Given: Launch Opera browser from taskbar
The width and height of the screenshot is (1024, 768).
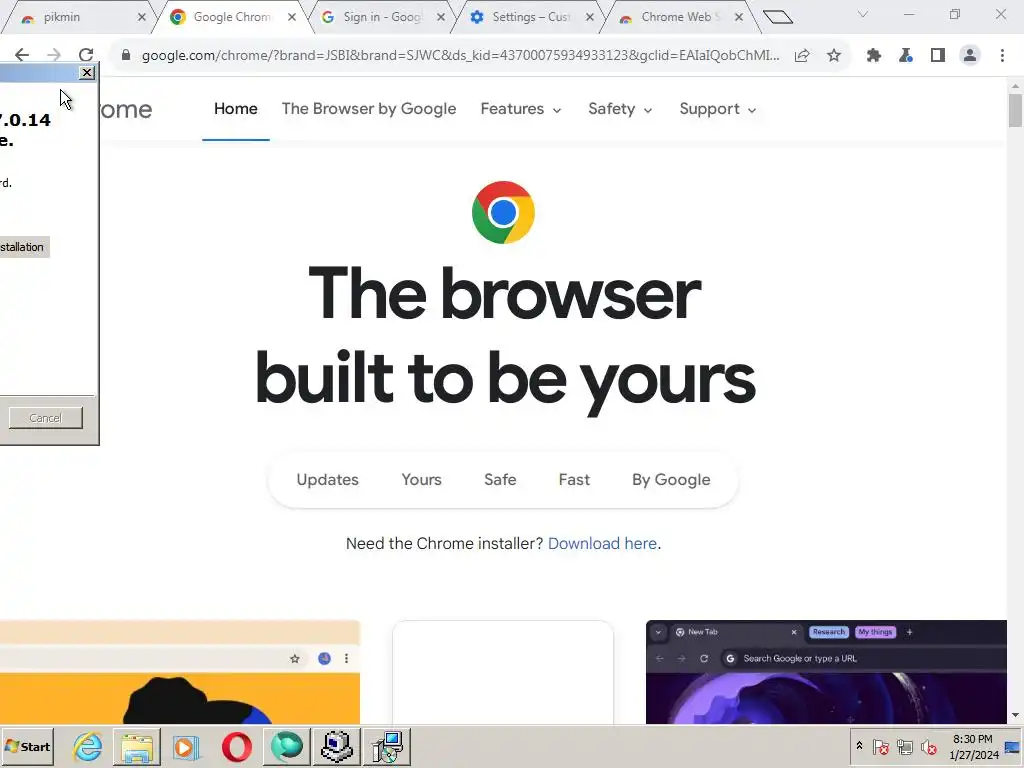Looking at the screenshot, I should point(236,746).
